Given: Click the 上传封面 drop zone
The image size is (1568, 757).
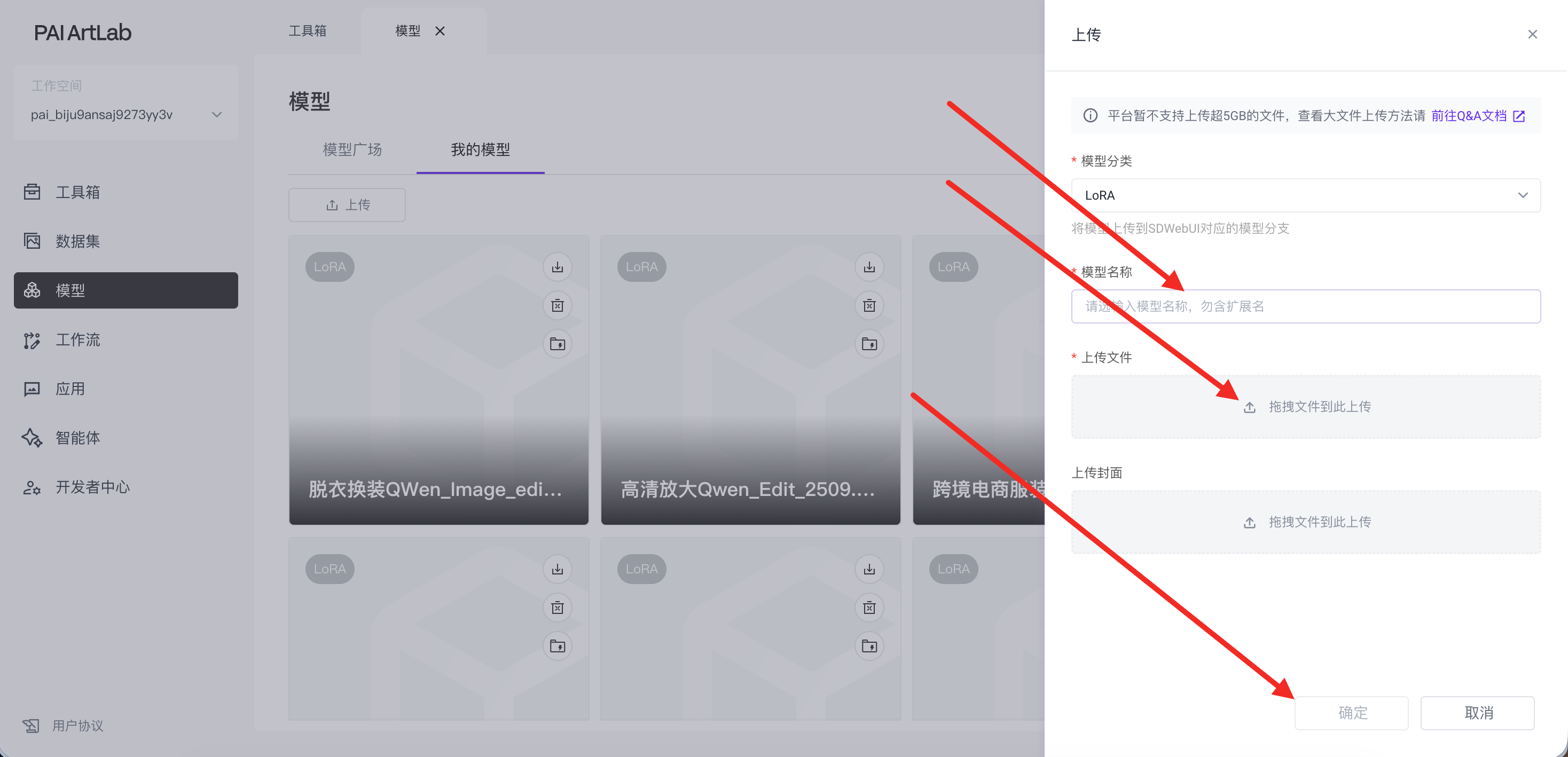Looking at the screenshot, I should pyautogui.click(x=1306, y=522).
